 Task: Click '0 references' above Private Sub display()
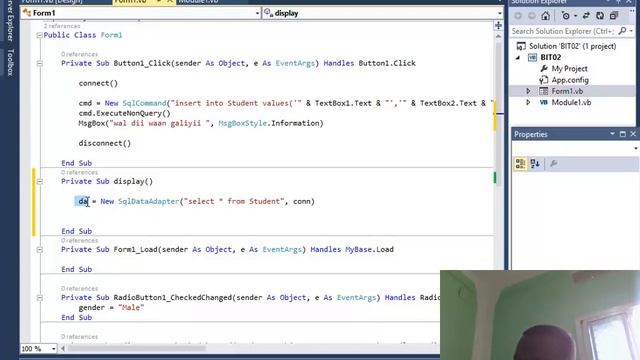tap(80, 173)
